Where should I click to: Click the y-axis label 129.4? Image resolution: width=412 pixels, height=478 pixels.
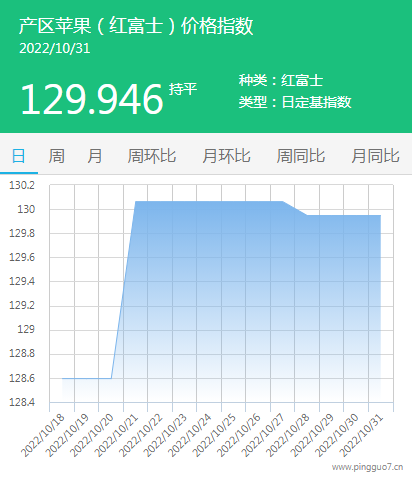click(x=22, y=281)
